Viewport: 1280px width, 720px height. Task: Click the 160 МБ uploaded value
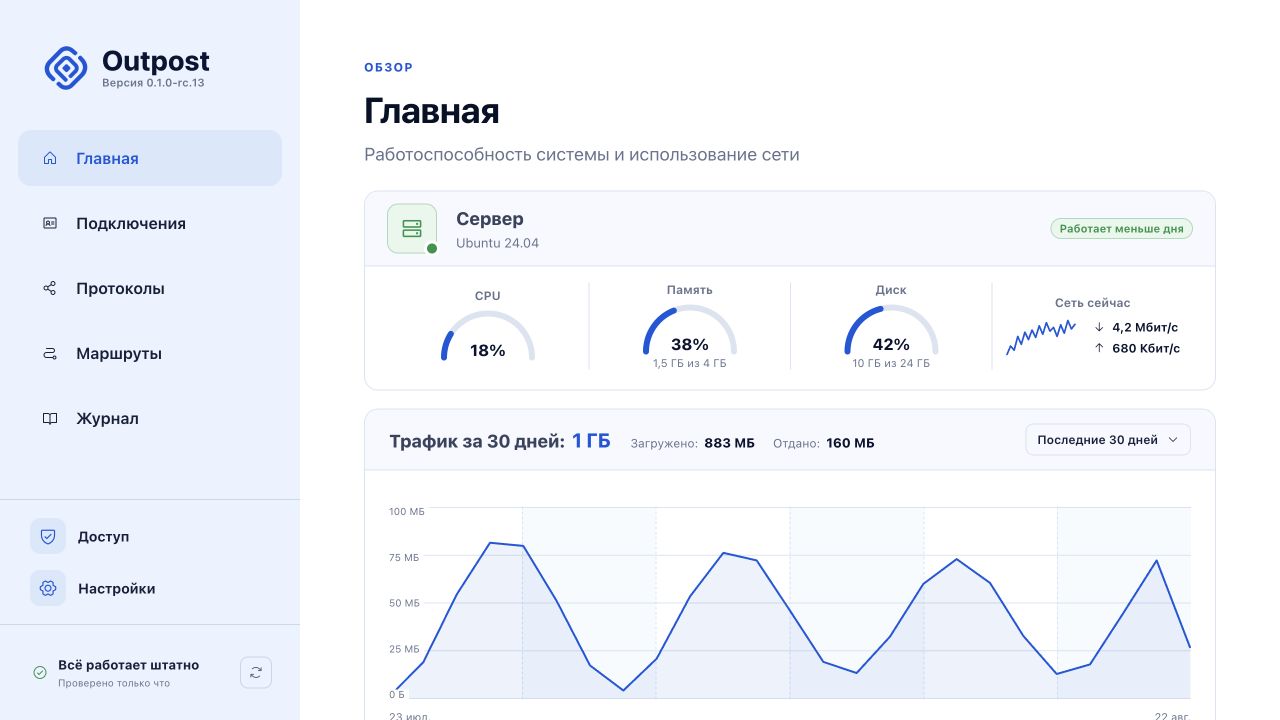(850, 443)
